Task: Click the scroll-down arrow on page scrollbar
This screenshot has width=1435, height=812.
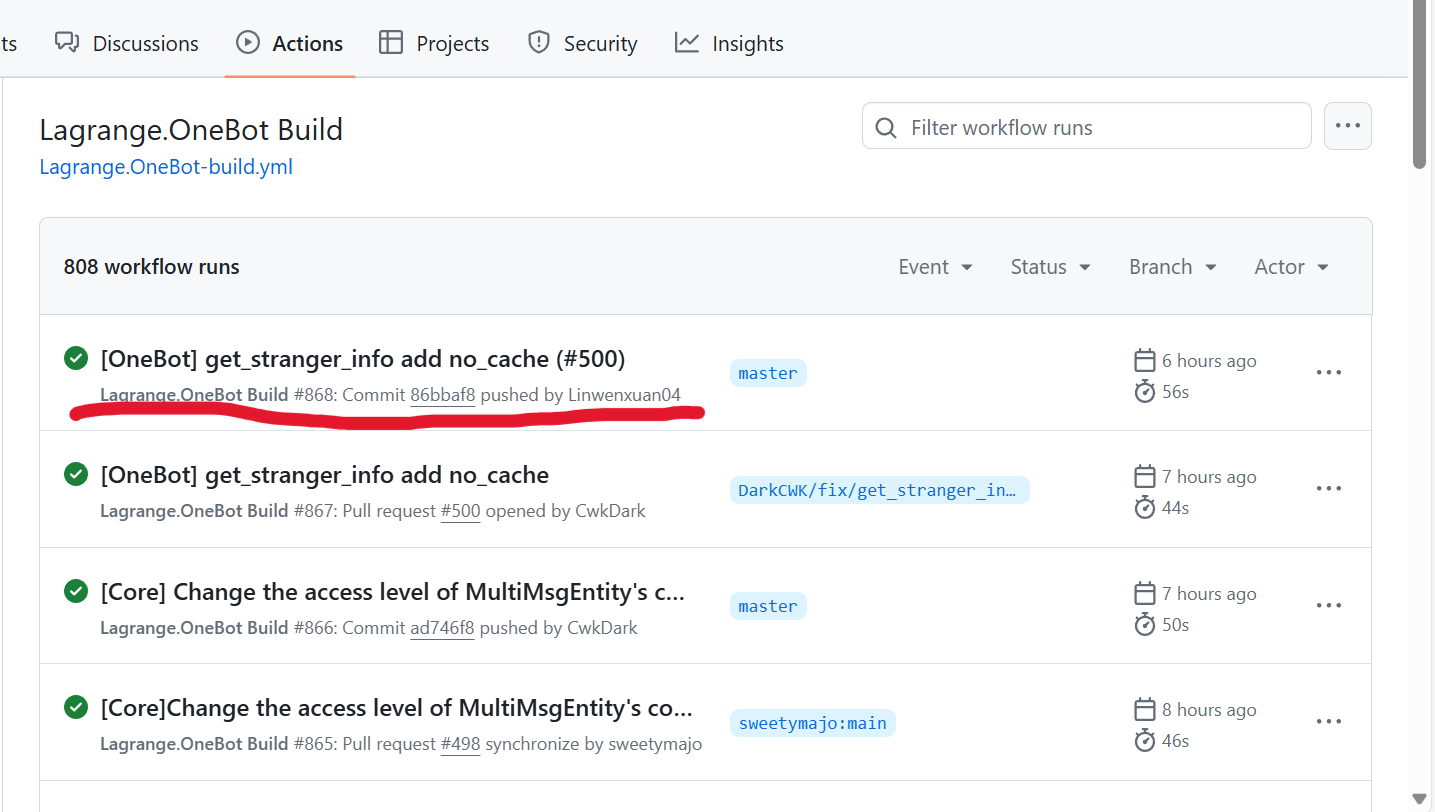Action: pos(1419,798)
